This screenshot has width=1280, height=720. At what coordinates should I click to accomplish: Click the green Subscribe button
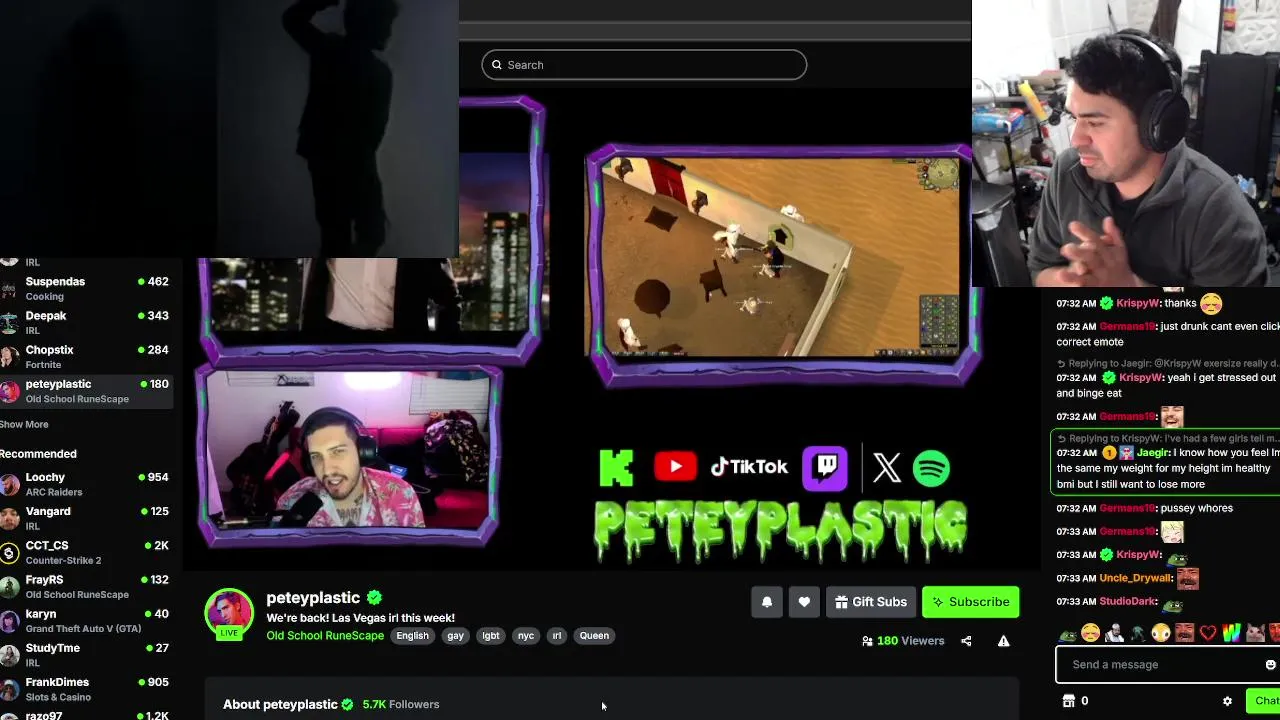click(970, 602)
